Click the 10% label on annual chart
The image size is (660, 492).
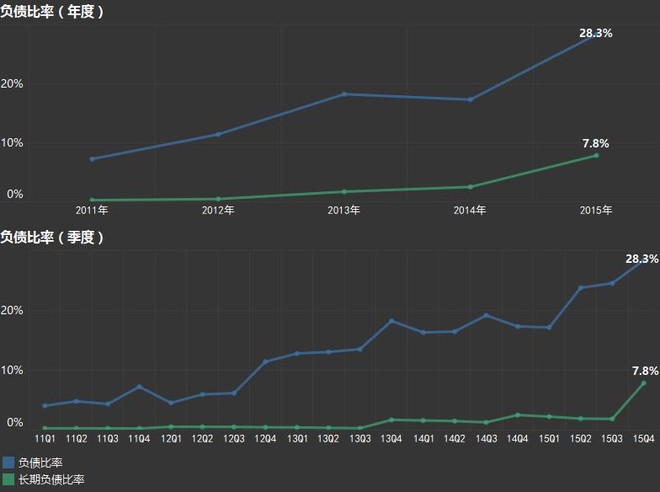[12, 143]
